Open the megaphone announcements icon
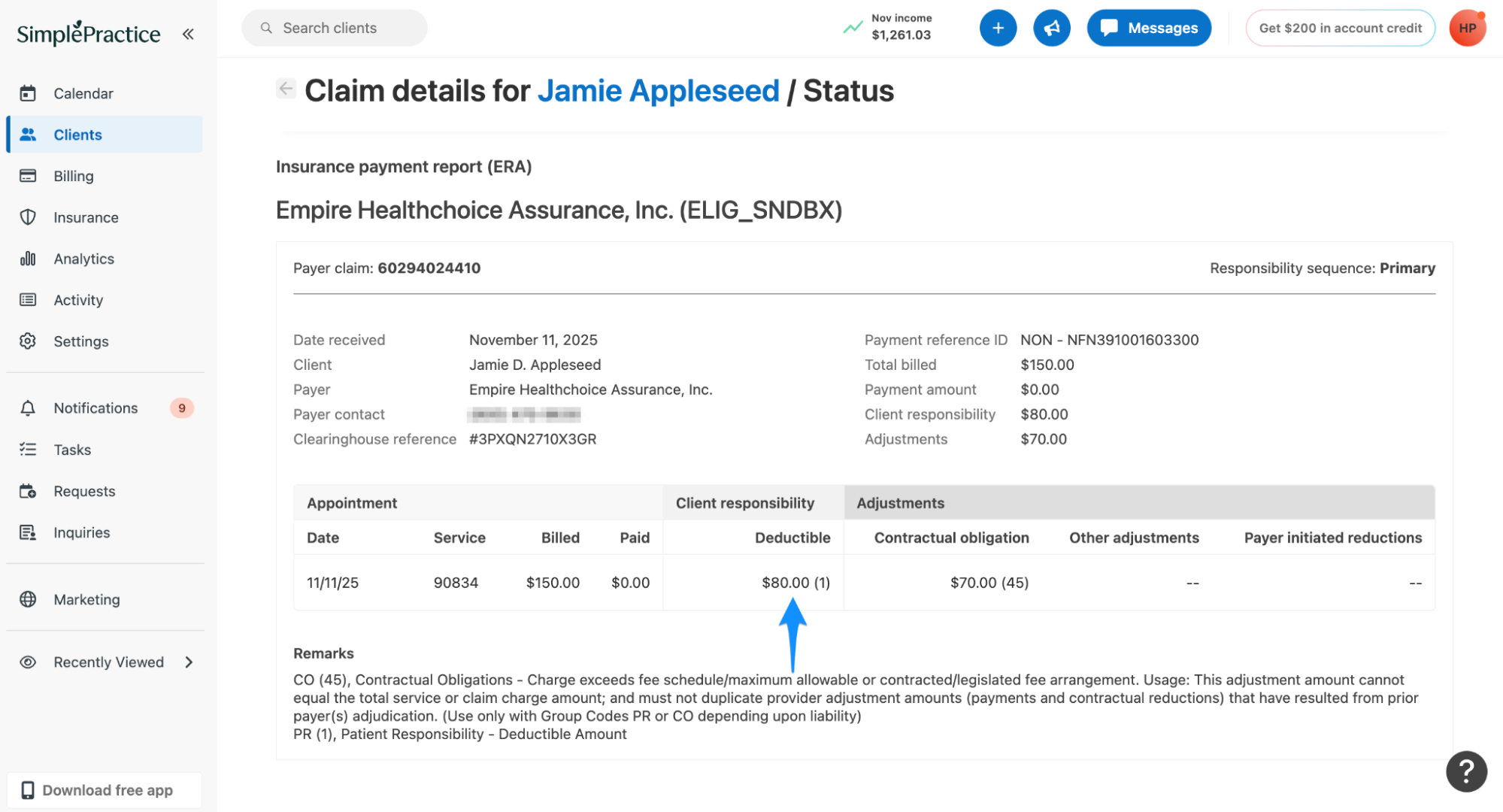The width and height of the screenshot is (1503, 812). [1051, 28]
